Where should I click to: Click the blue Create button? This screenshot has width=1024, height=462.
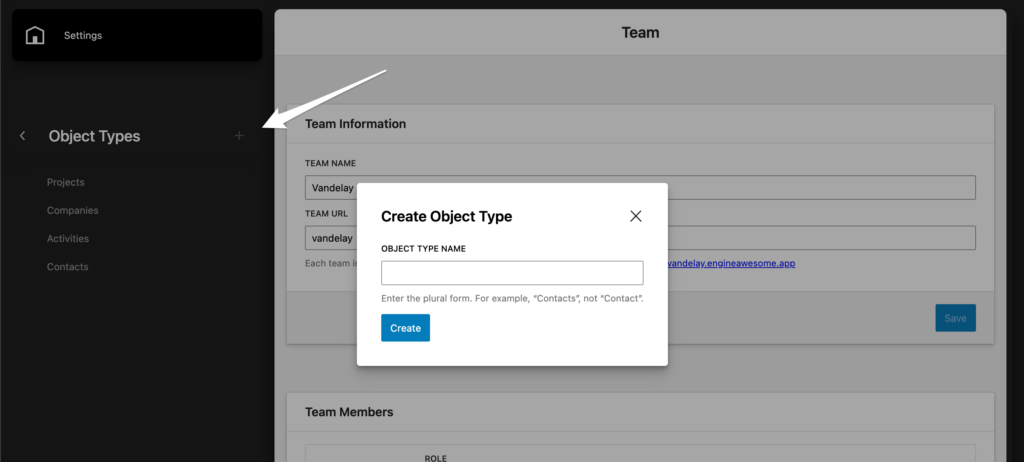(406, 328)
